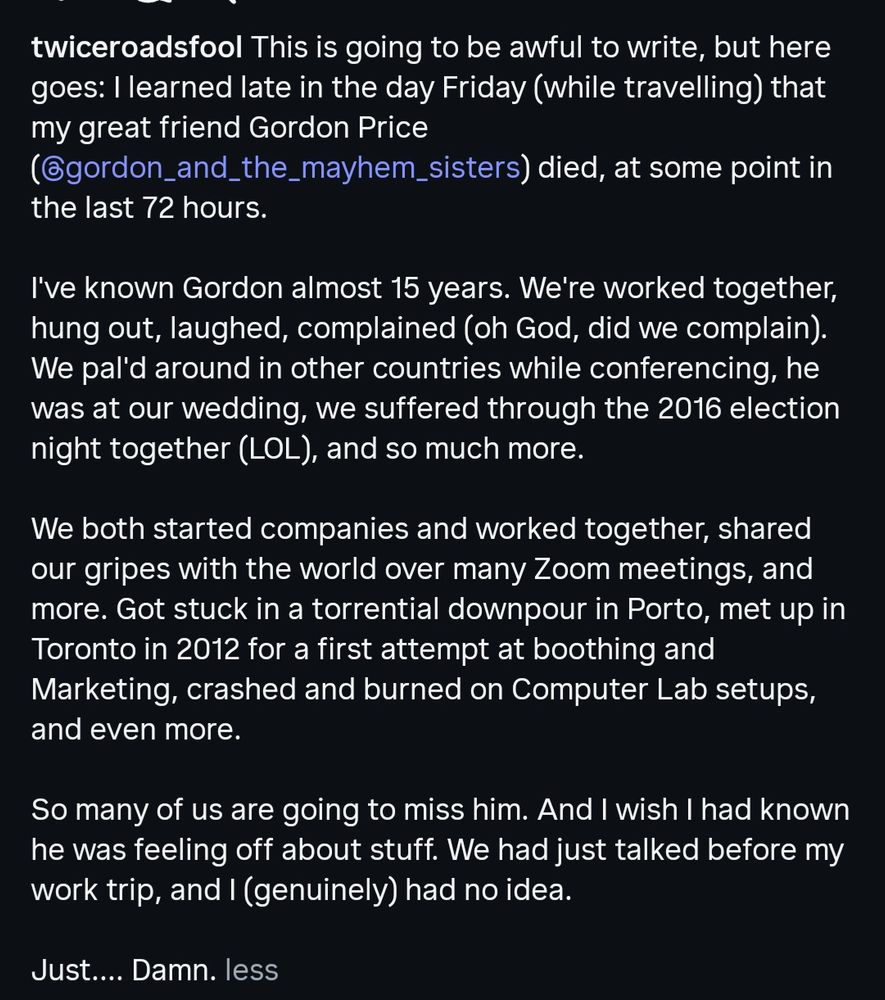
Task: Click the "the last 72 hours." line
Action: pyautogui.click(x=149, y=208)
